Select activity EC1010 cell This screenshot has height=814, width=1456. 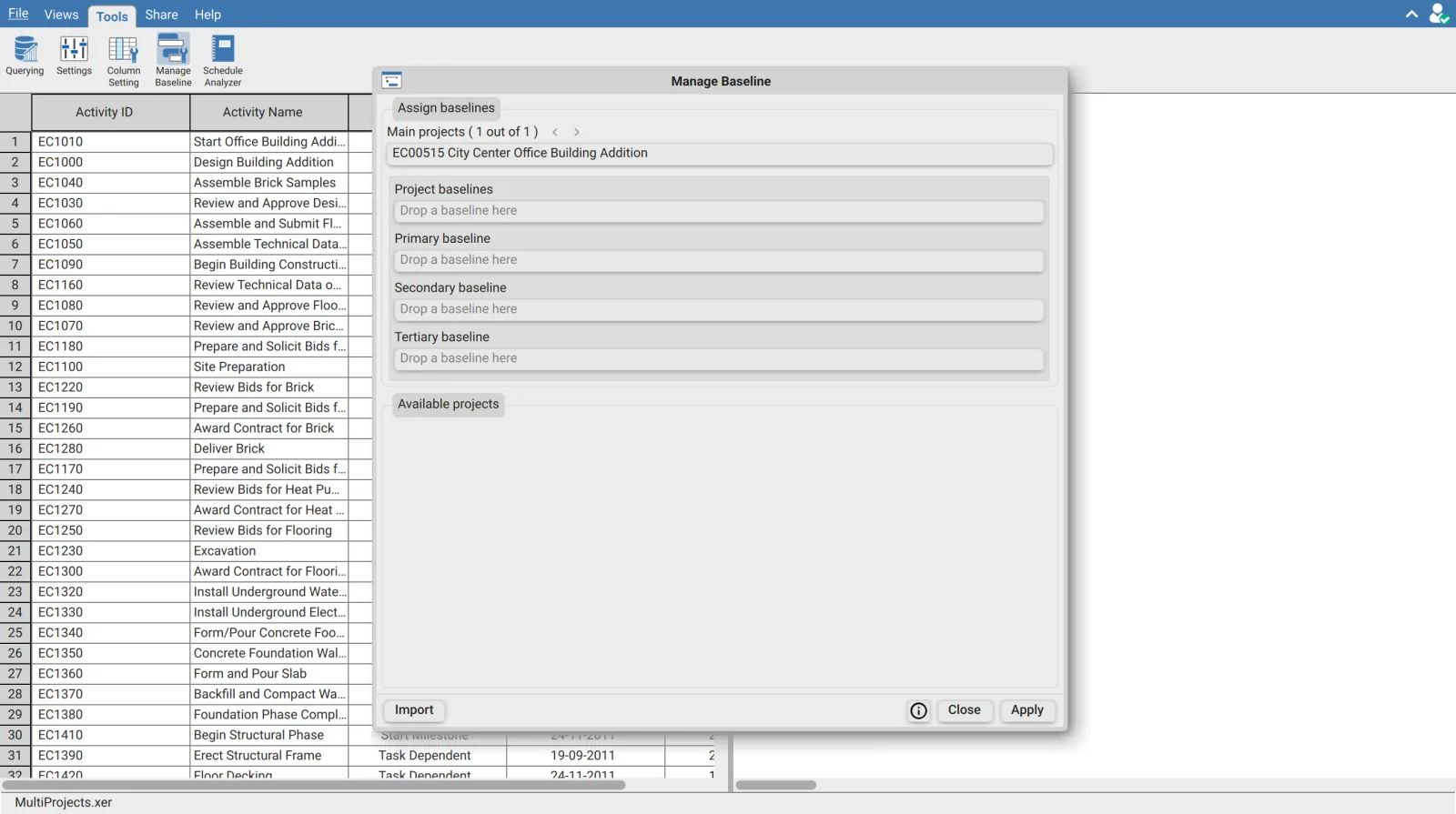(111, 142)
